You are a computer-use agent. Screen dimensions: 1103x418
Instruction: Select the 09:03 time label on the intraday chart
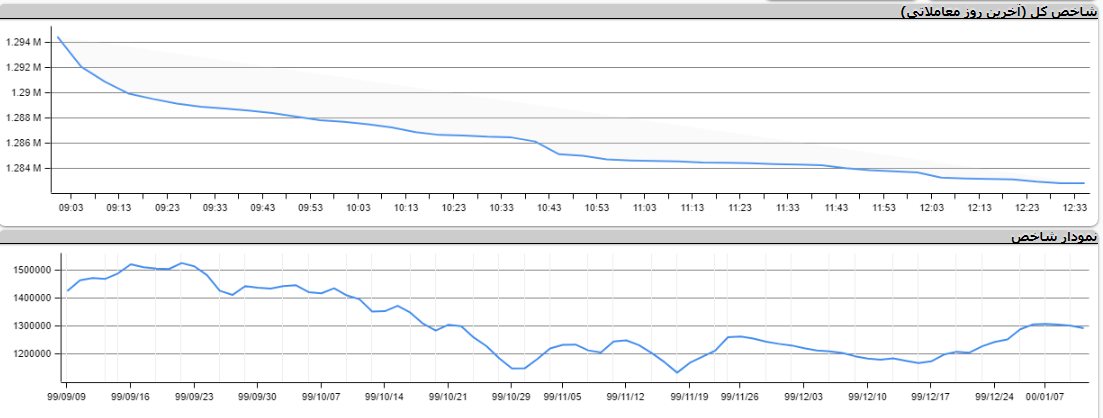71,208
